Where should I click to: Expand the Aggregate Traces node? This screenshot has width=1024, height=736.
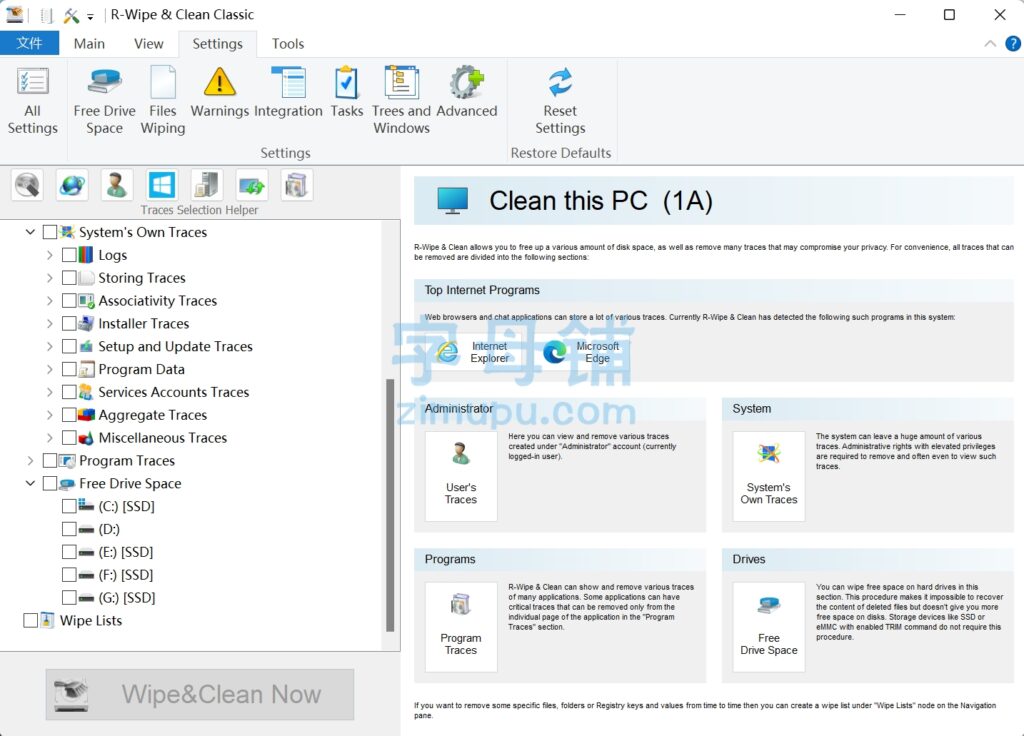(50, 415)
